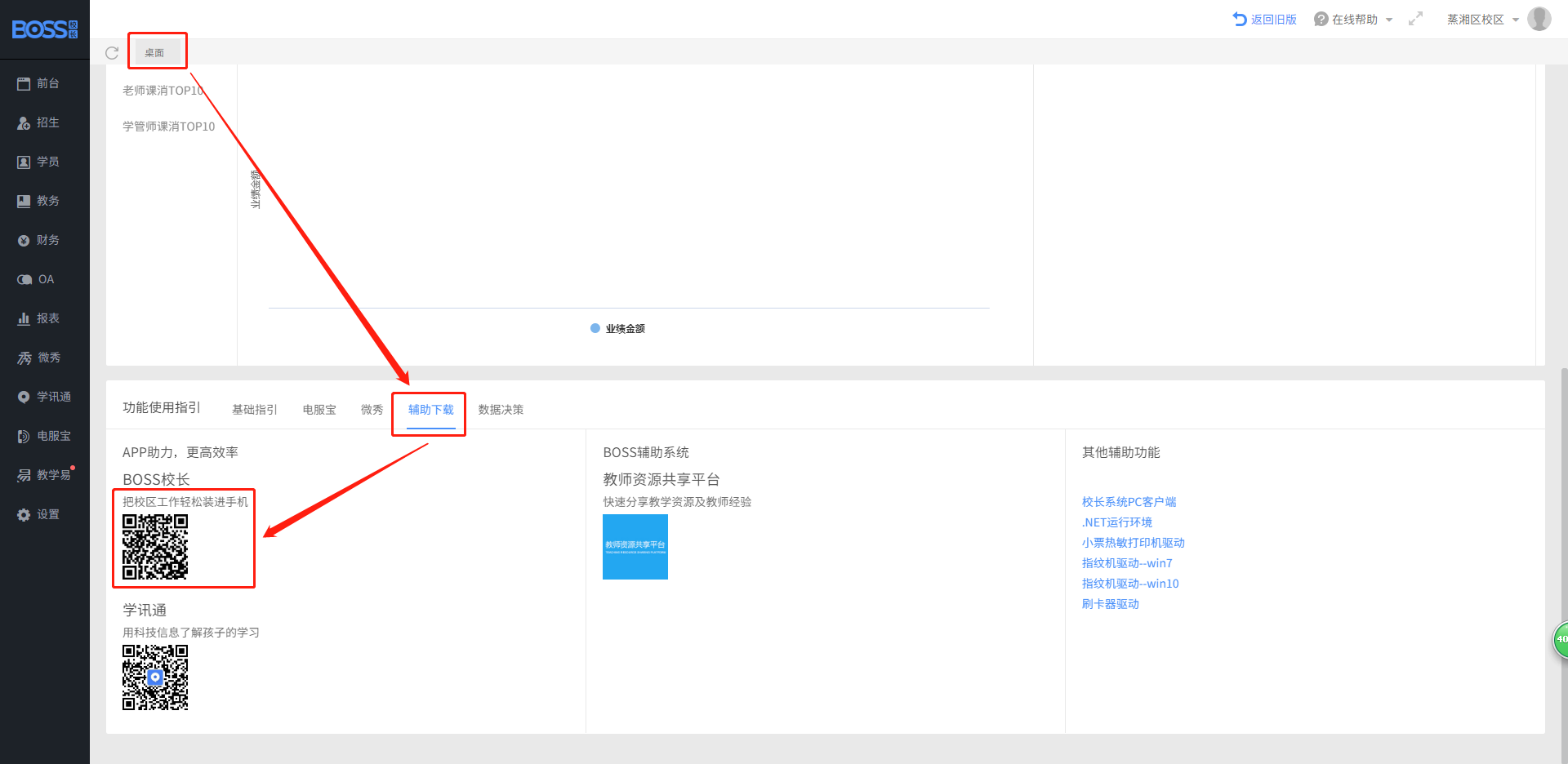Select the 电服宝 guide tab
This screenshot has height=764, width=1568.
[319, 410]
